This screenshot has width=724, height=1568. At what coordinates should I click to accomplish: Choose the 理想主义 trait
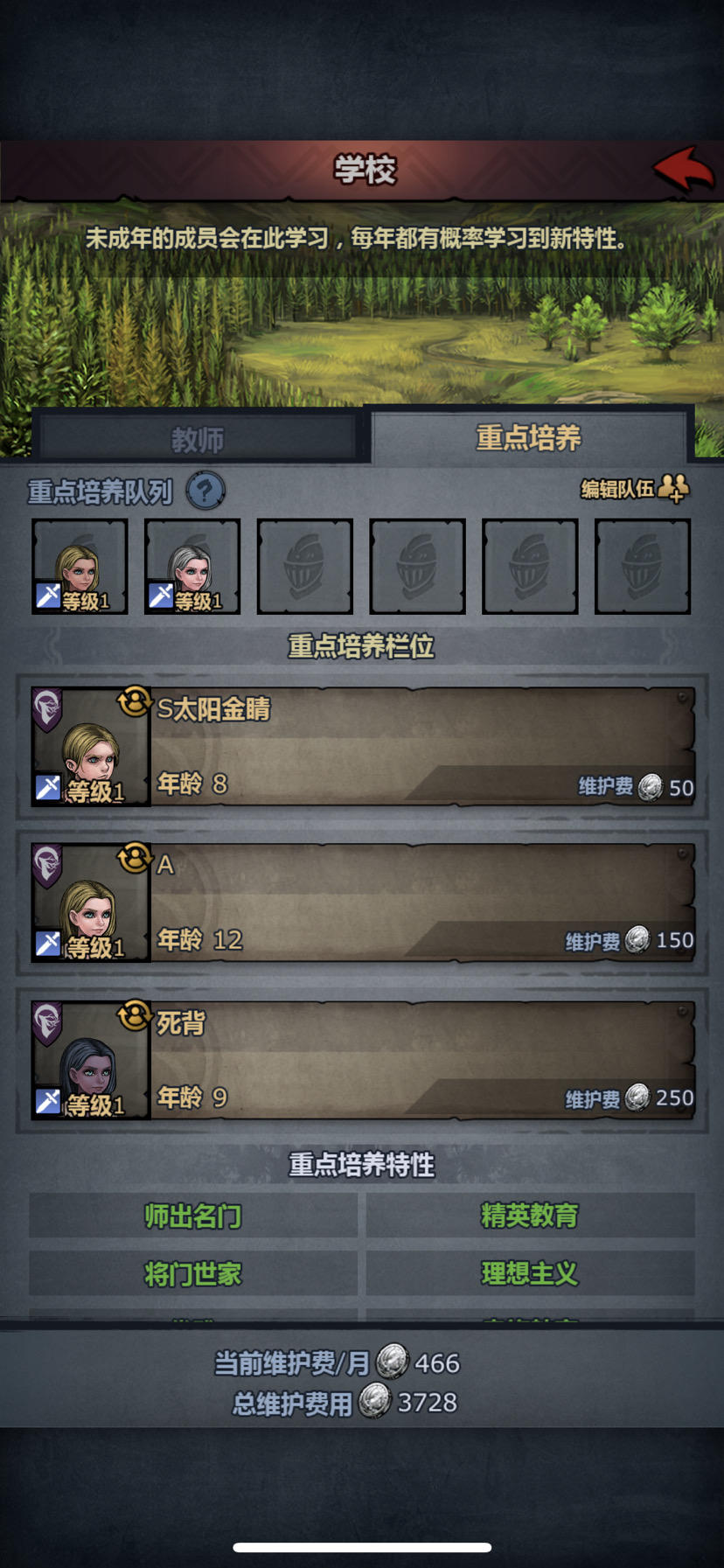[x=531, y=1273]
